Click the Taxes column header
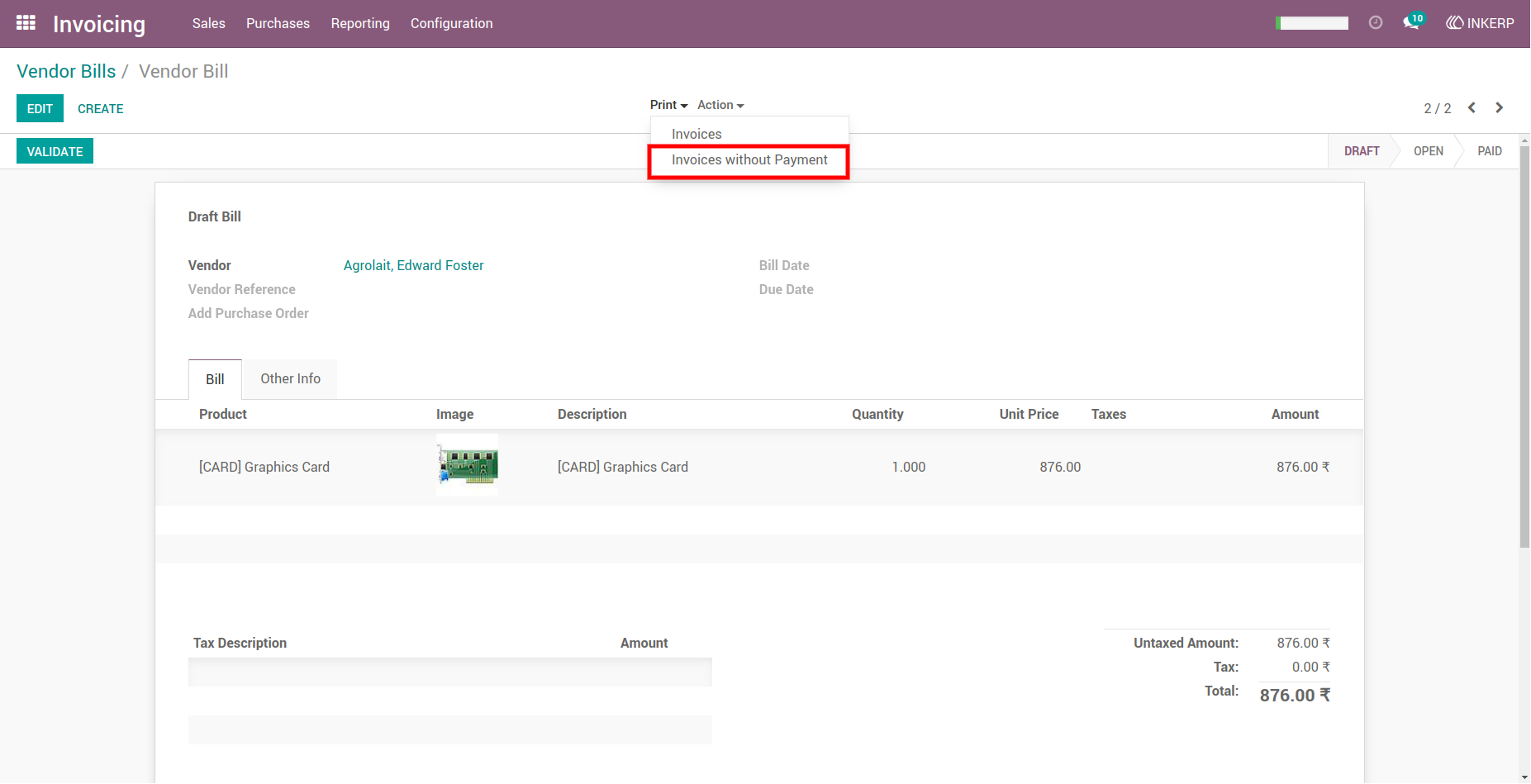Screen dimensions: 1531x784 (1108, 414)
